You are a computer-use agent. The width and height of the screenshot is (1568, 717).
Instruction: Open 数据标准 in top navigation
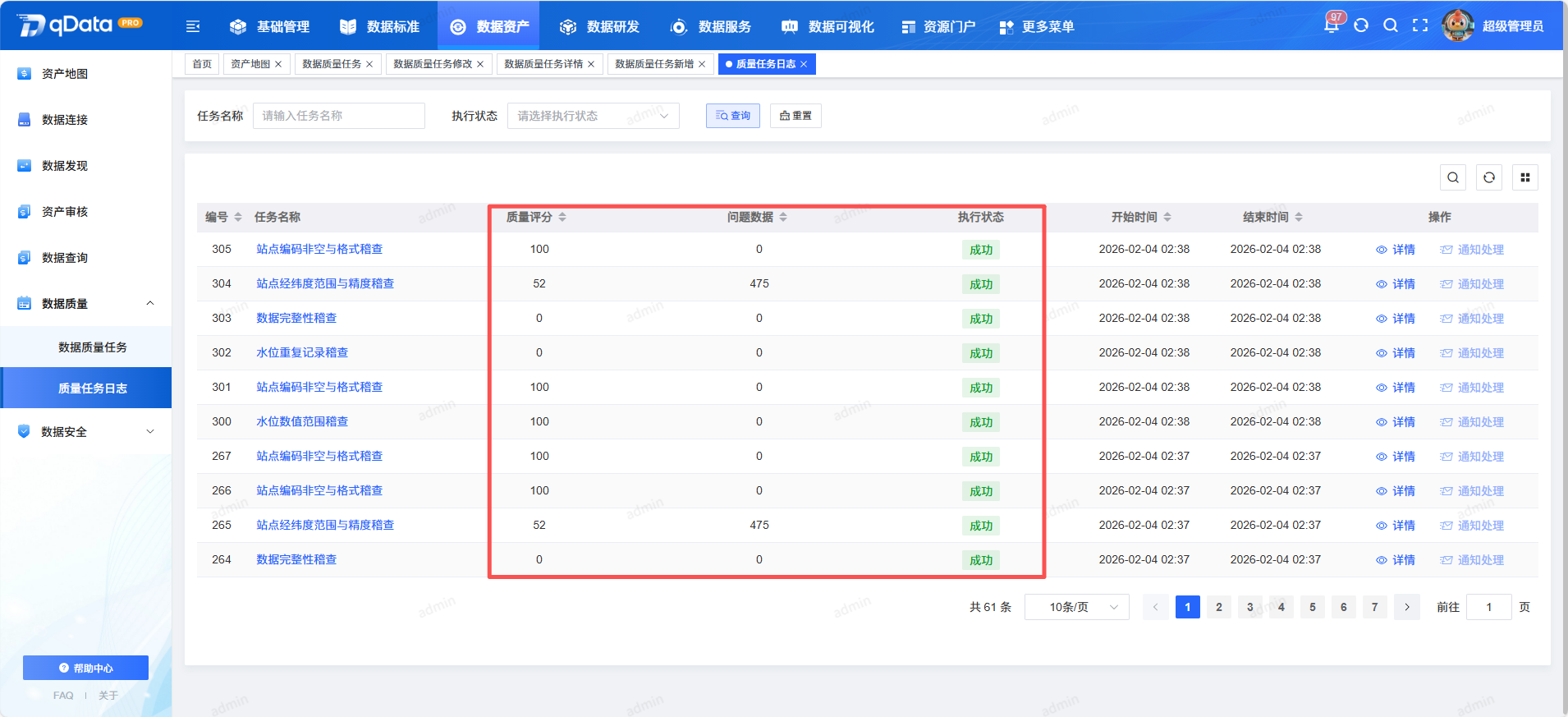click(380, 27)
